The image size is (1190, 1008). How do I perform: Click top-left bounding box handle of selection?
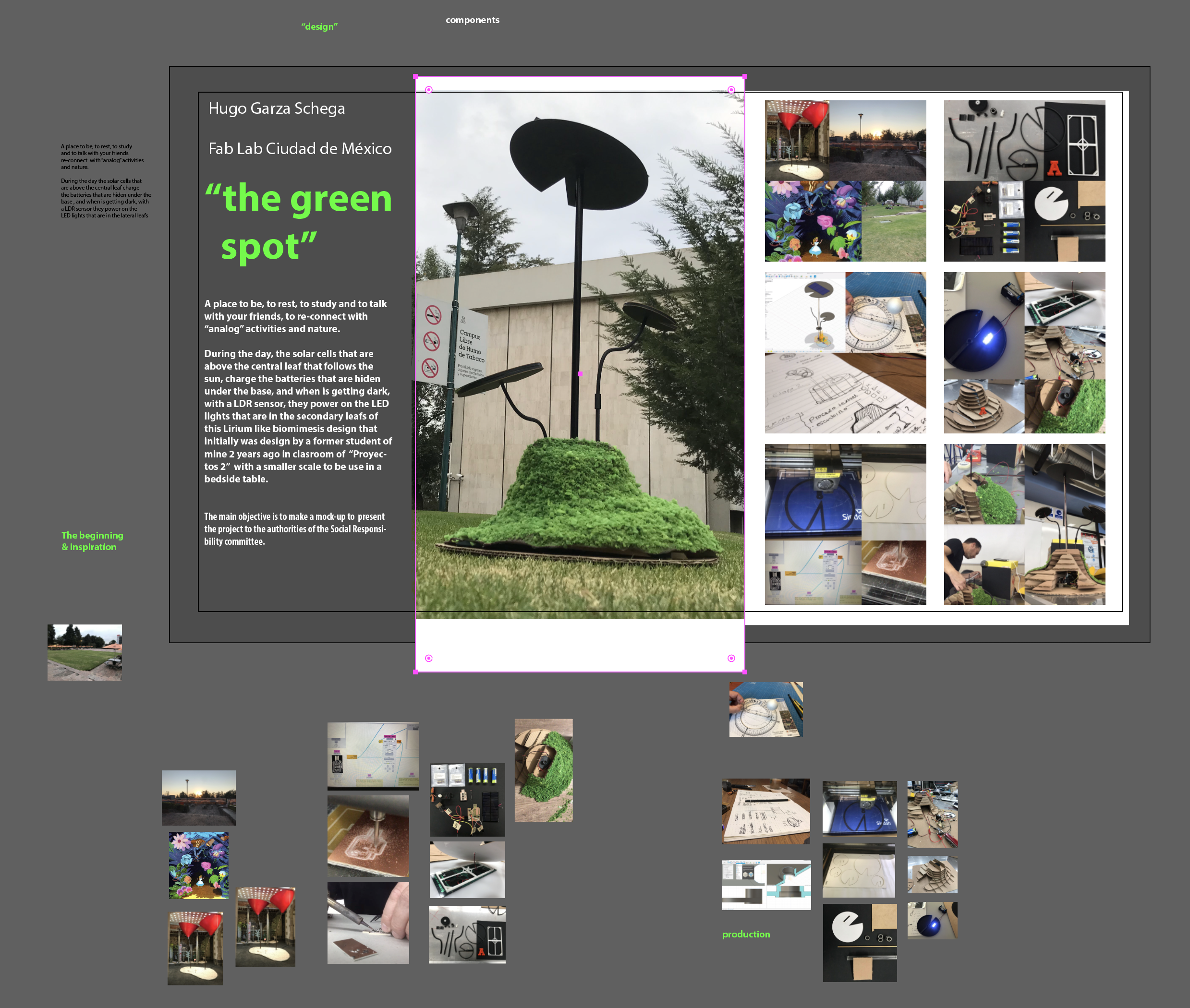(415, 76)
